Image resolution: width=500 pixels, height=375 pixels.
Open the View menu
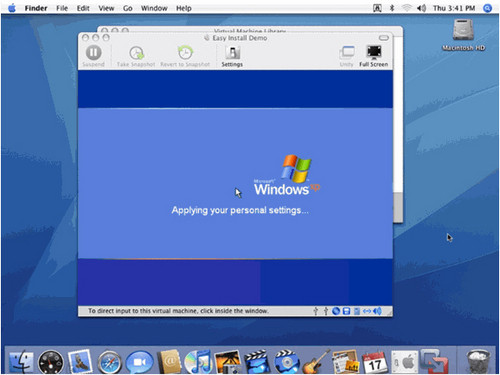coord(106,8)
